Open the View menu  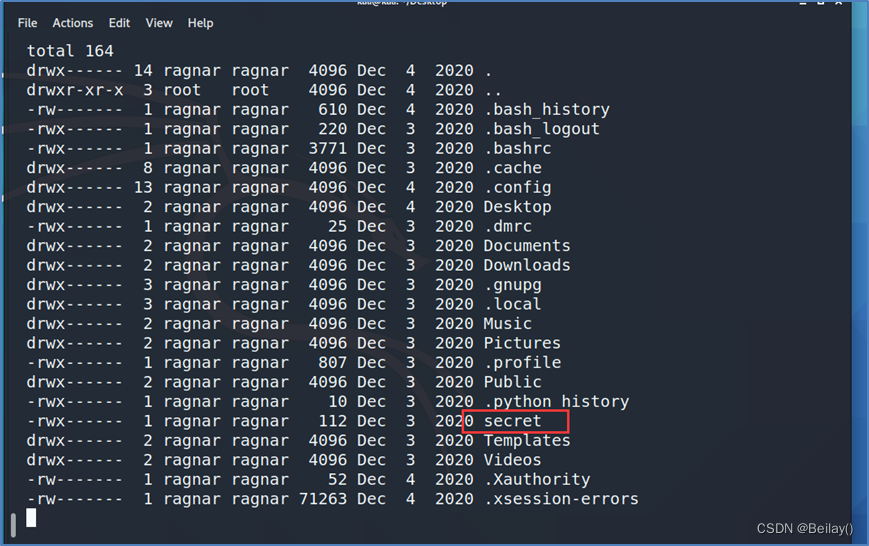point(159,23)
